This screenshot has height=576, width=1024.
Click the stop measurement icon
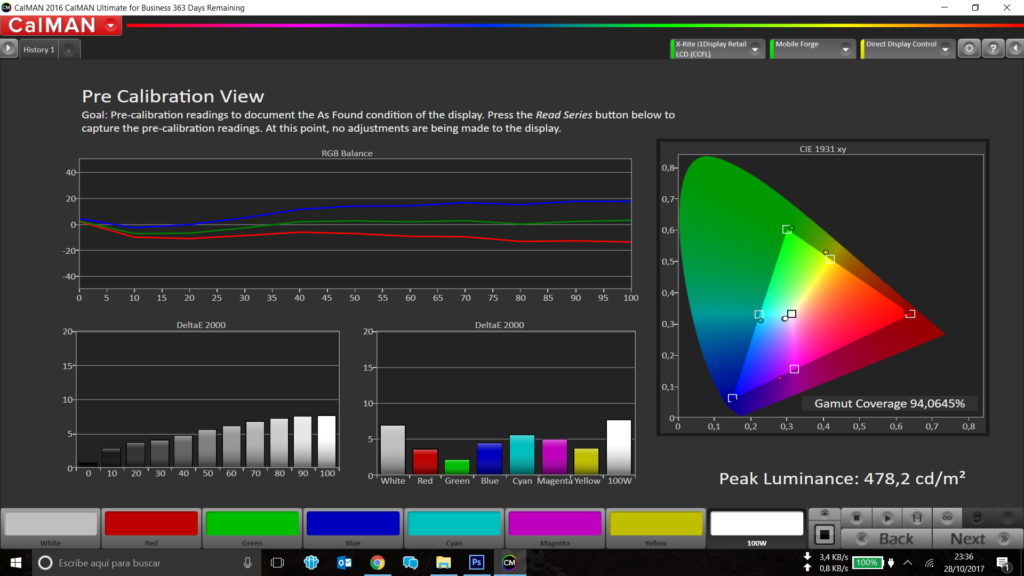[857, 517]
